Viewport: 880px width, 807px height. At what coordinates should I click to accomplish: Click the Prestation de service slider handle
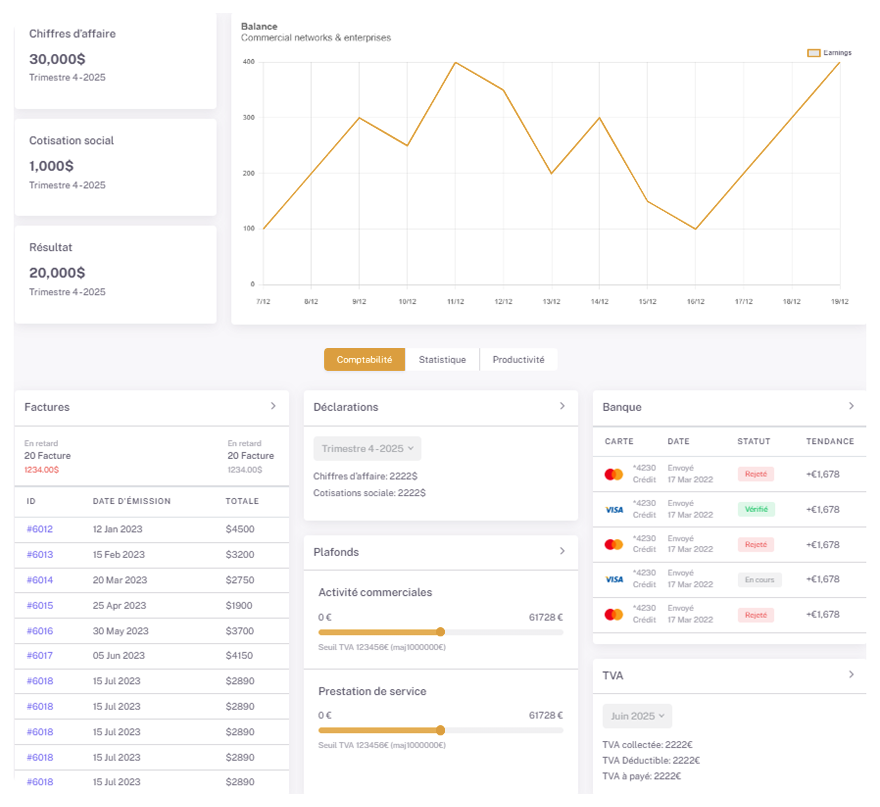pyautogui.click(x=441, y=730)
